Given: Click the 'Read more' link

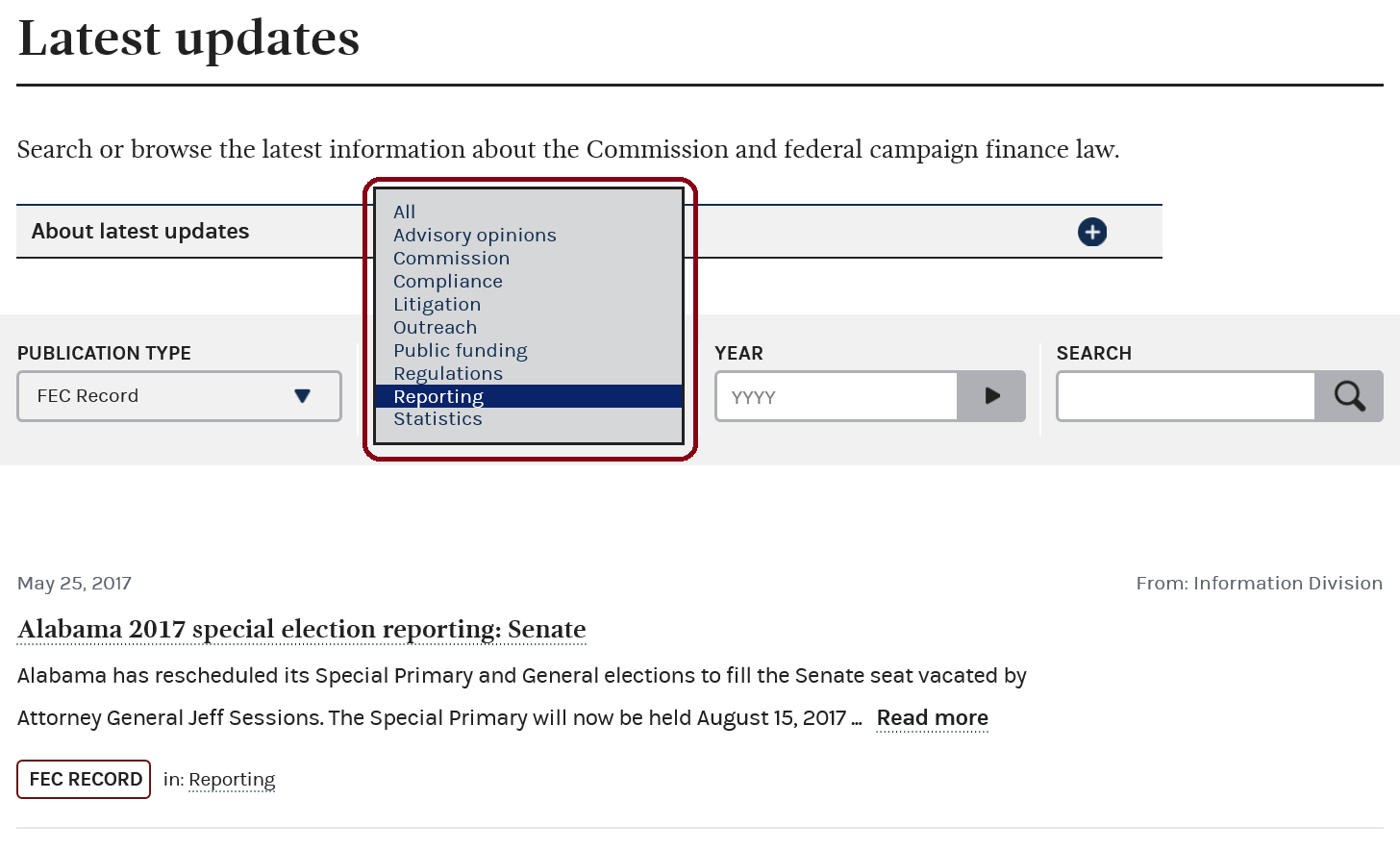Looking at the screenshot, I should pyautogui.click(x=933, y=718).
